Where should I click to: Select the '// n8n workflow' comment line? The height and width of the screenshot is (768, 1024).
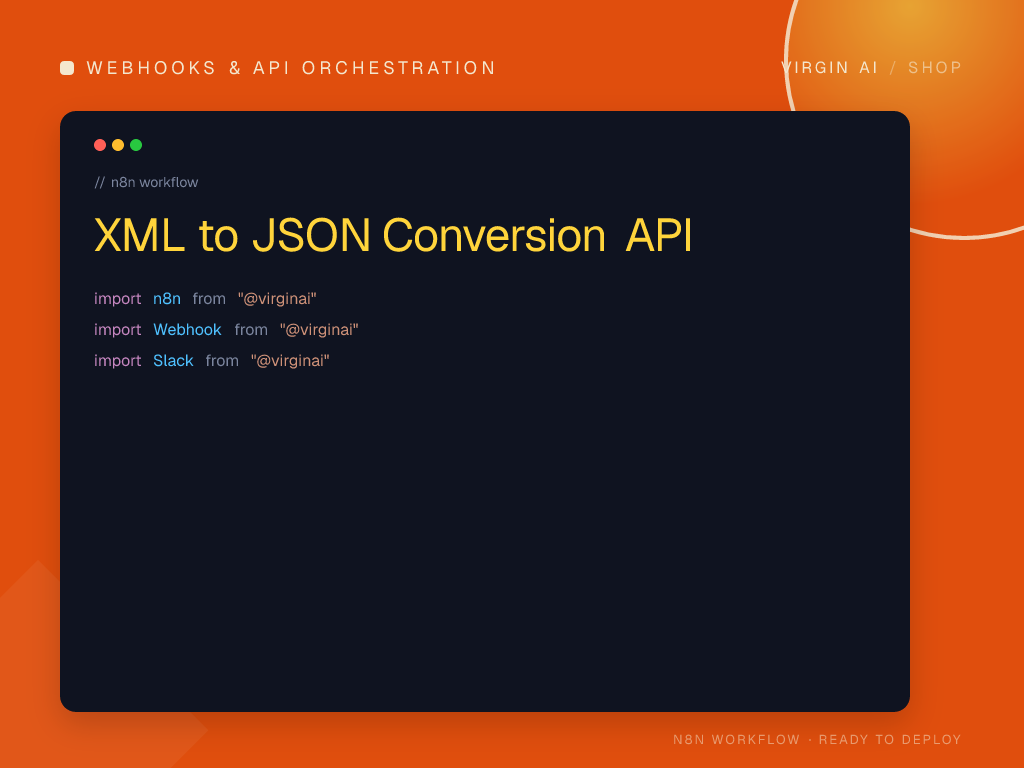pos(146,182)
